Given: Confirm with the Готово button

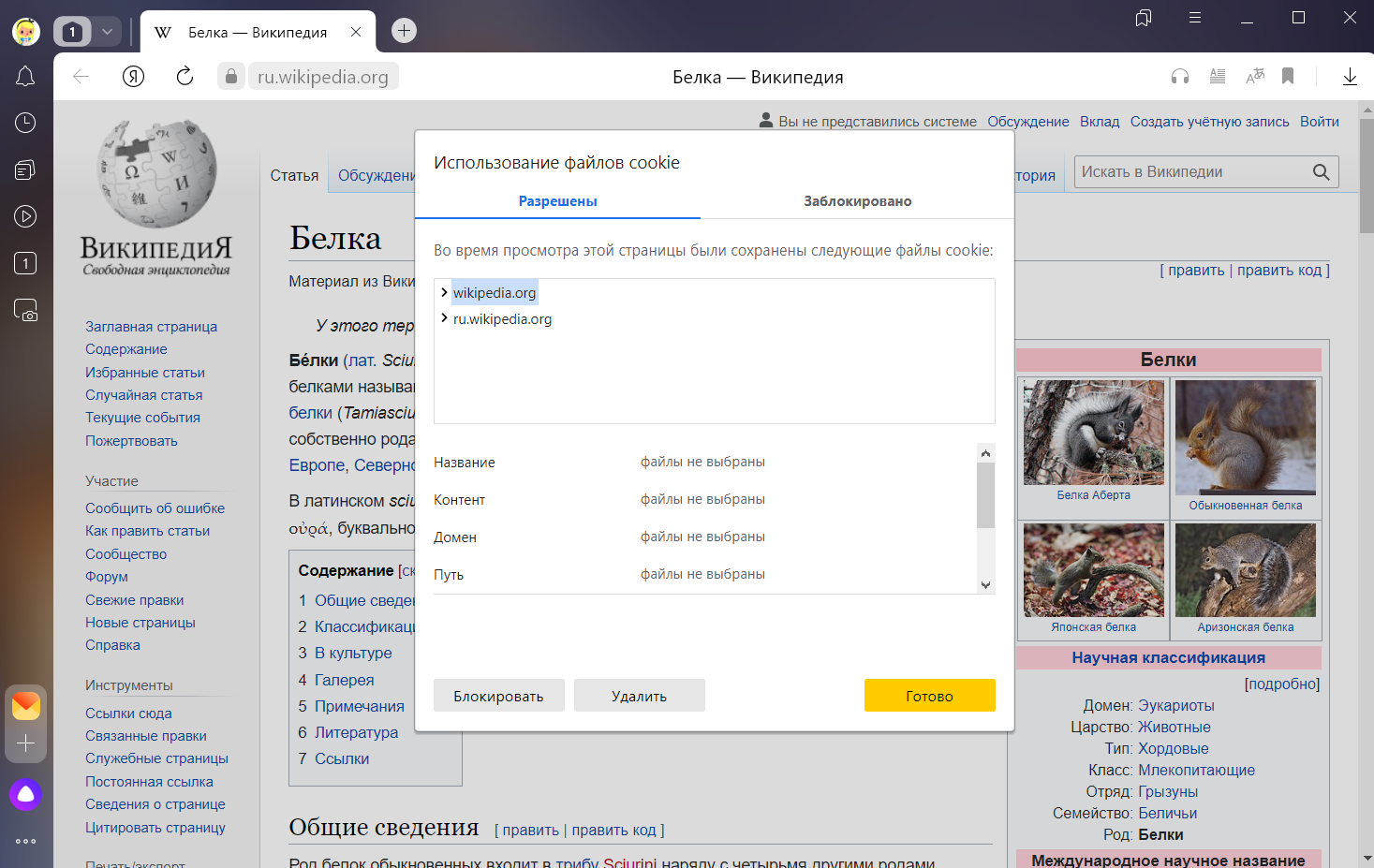Looking at the screenshot, I should point(930,696).
